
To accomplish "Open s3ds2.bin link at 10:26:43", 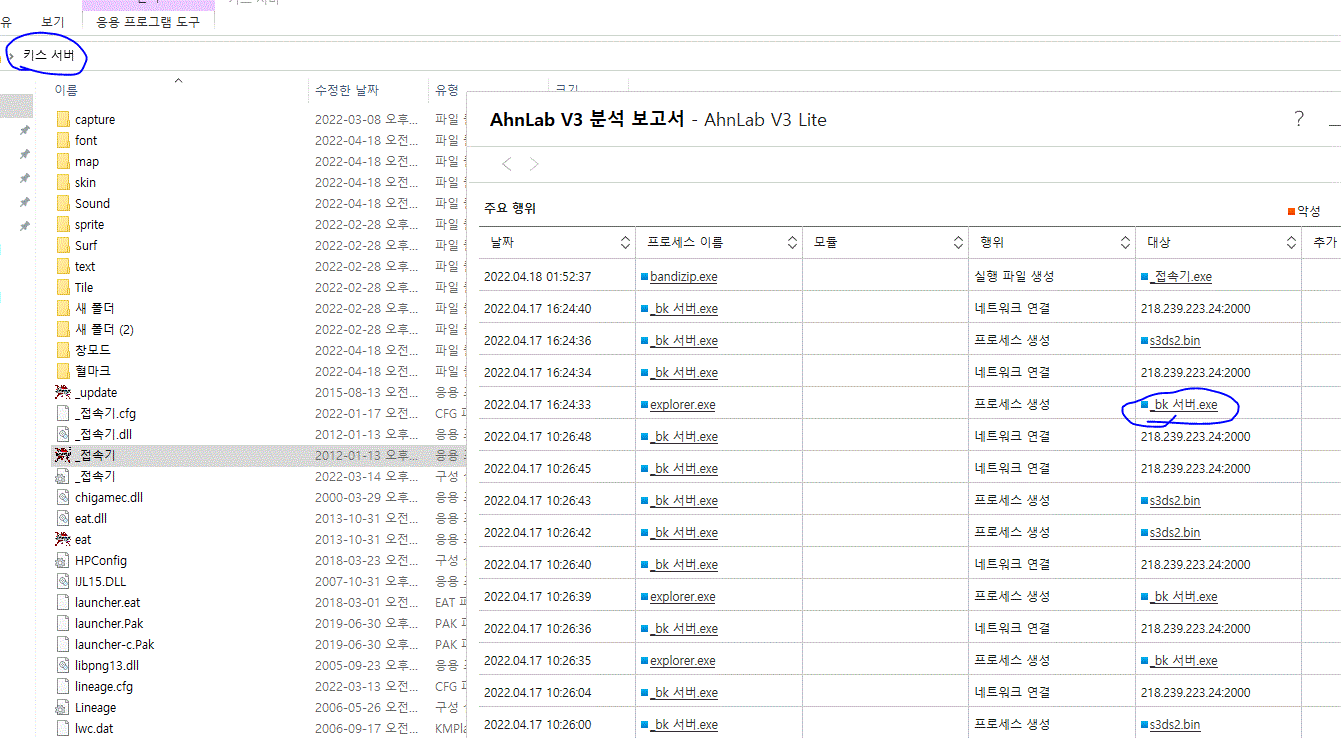I will (1175, 500).
